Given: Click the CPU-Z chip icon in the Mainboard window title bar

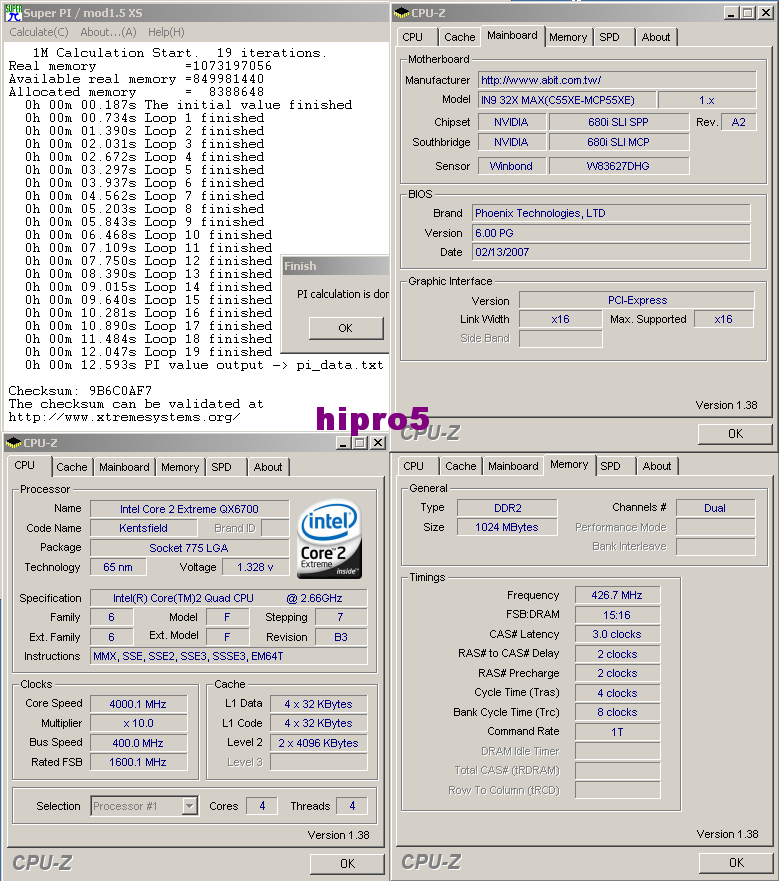Looking at the screenshot, I should (401, 12).
